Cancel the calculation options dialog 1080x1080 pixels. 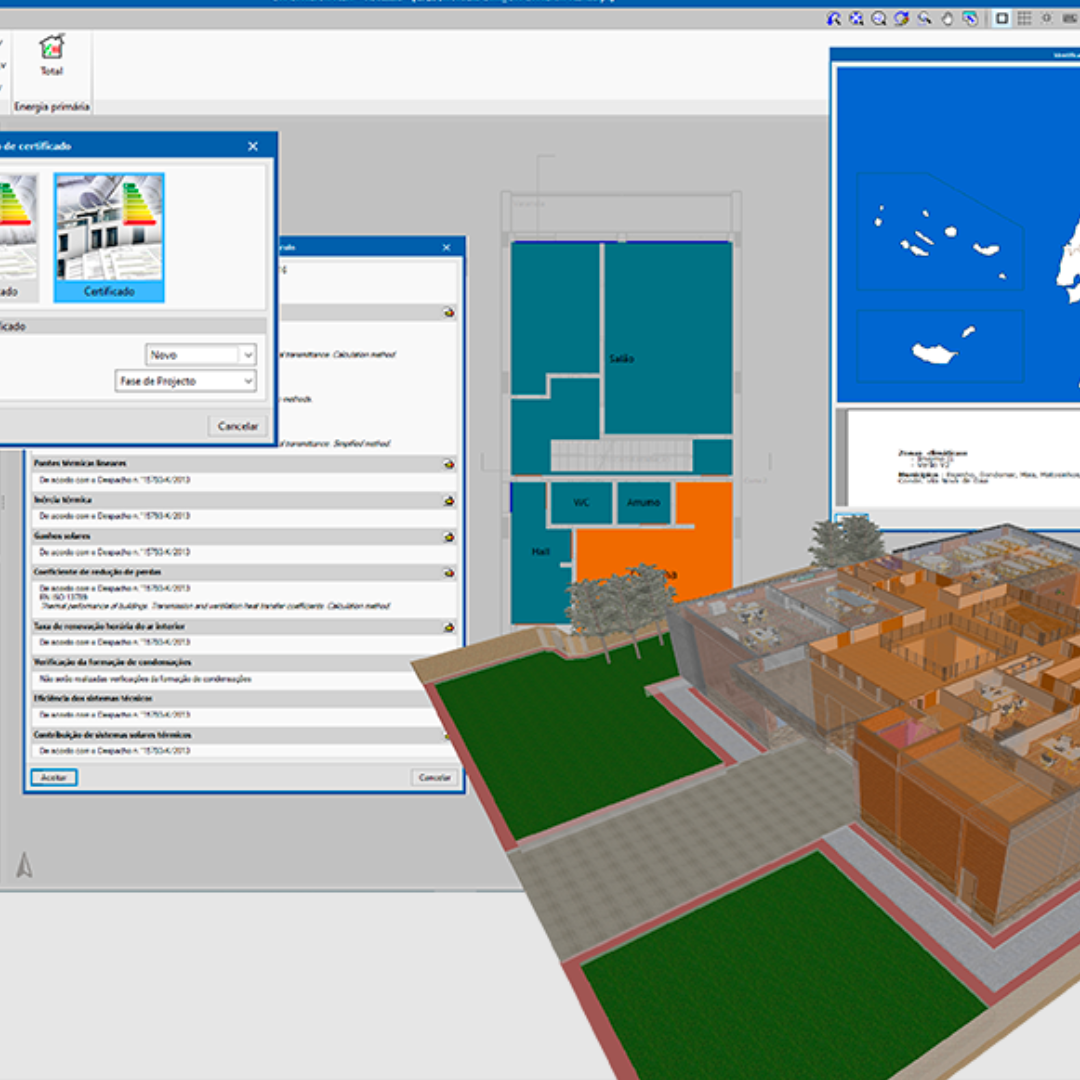pos(434,777)
